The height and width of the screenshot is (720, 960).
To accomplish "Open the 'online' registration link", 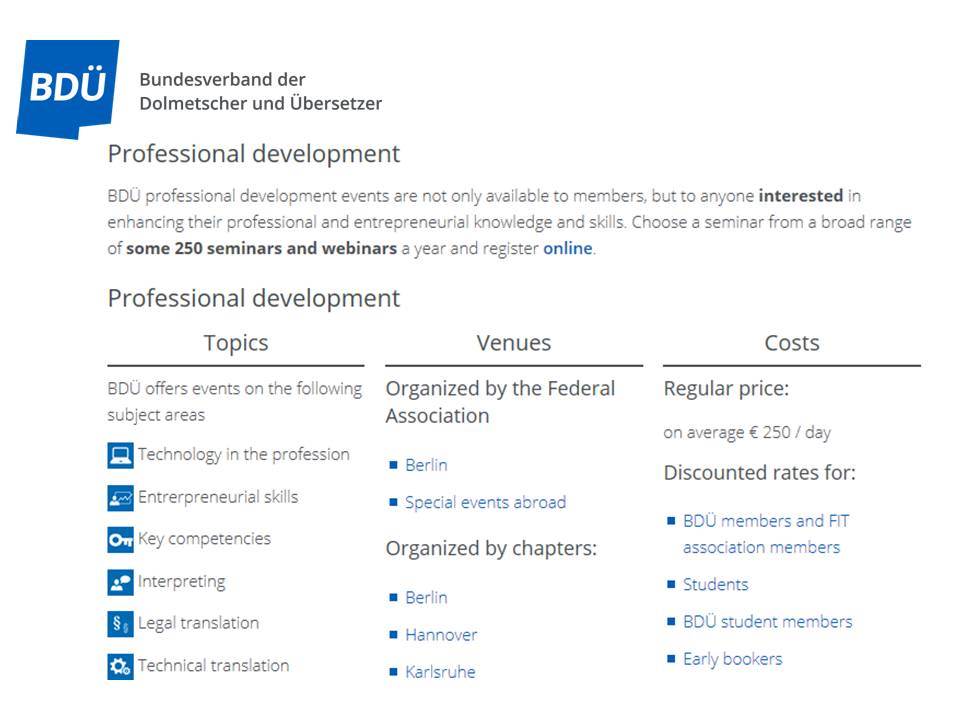I will tap(568, 249).
